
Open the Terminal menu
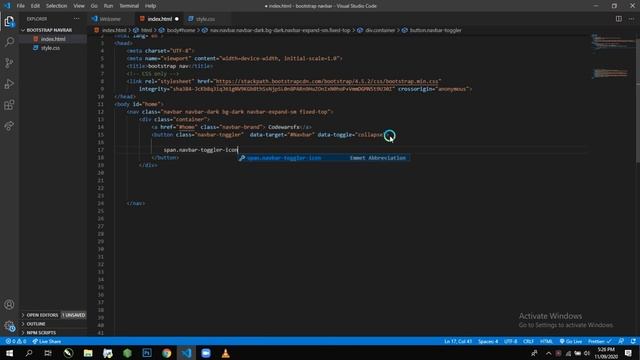coord(129,6)
